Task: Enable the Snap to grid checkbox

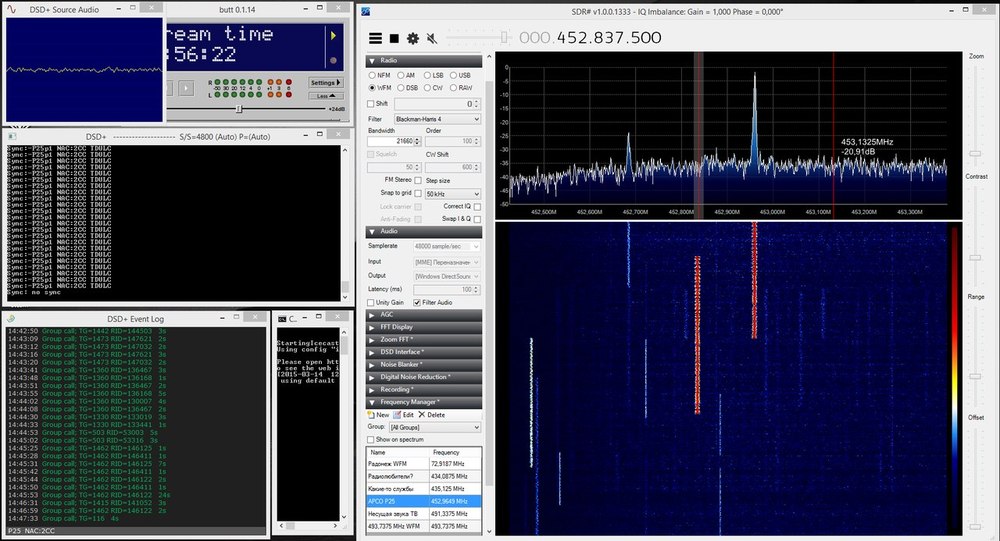Action: point(418,193)
